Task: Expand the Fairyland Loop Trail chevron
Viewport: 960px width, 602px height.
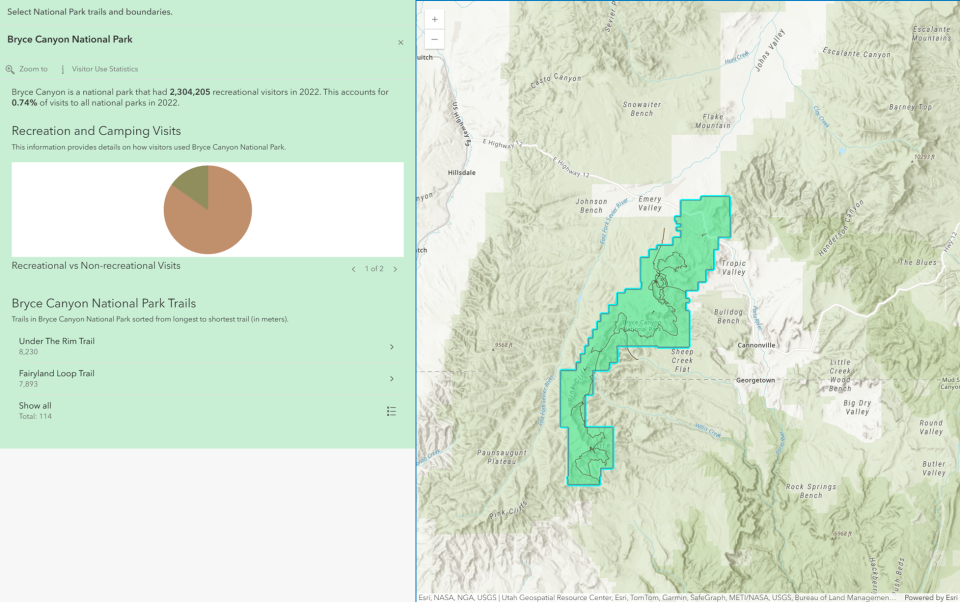Action: (x=391, y=379)
